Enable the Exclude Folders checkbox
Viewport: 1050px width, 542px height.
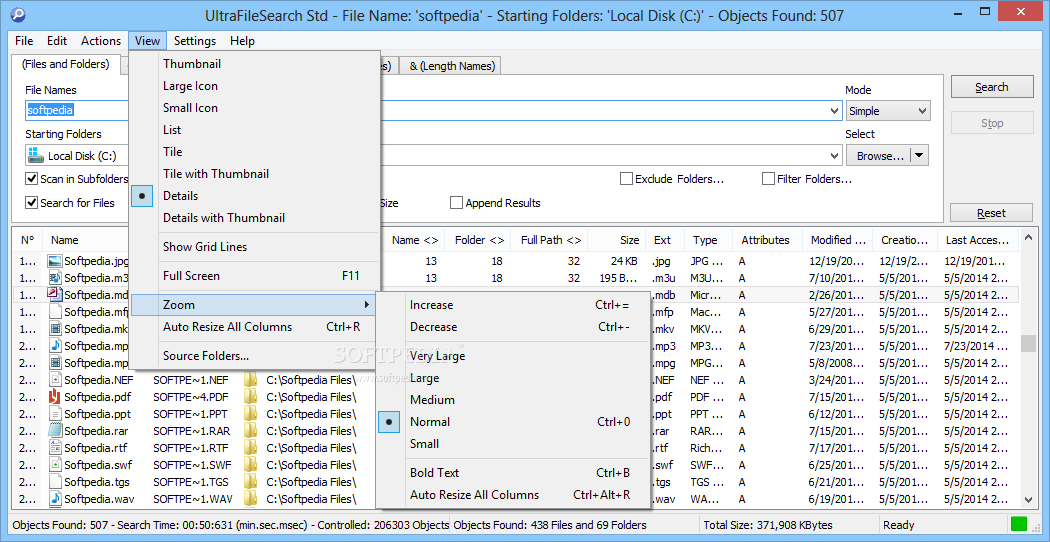tap(626, 179)
